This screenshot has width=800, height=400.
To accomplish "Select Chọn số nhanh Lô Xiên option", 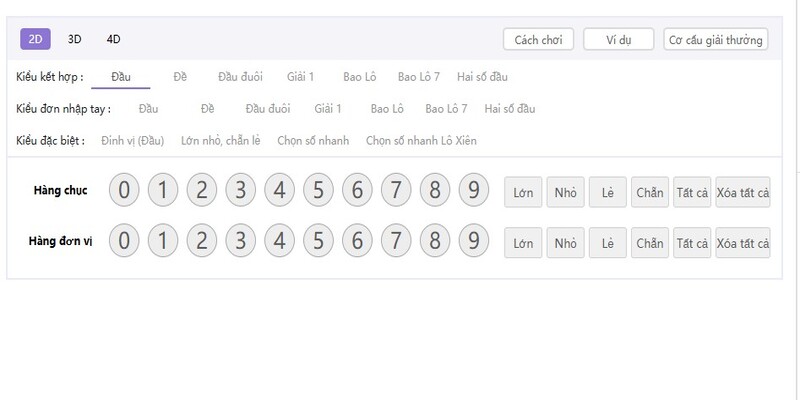I will (x=421, y=141).
